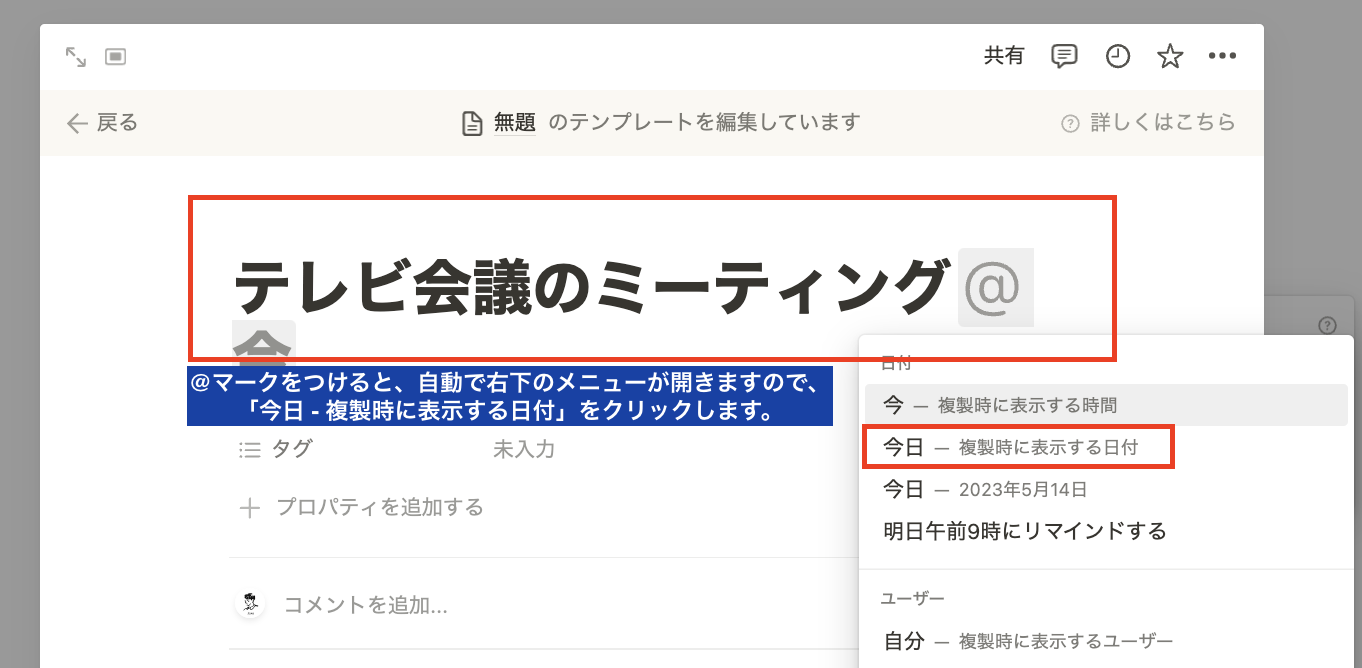Image resolution: width=1362 pixels, height=668 pixels.
Task: Star this page as a favorite
Action: [1169, 56]
